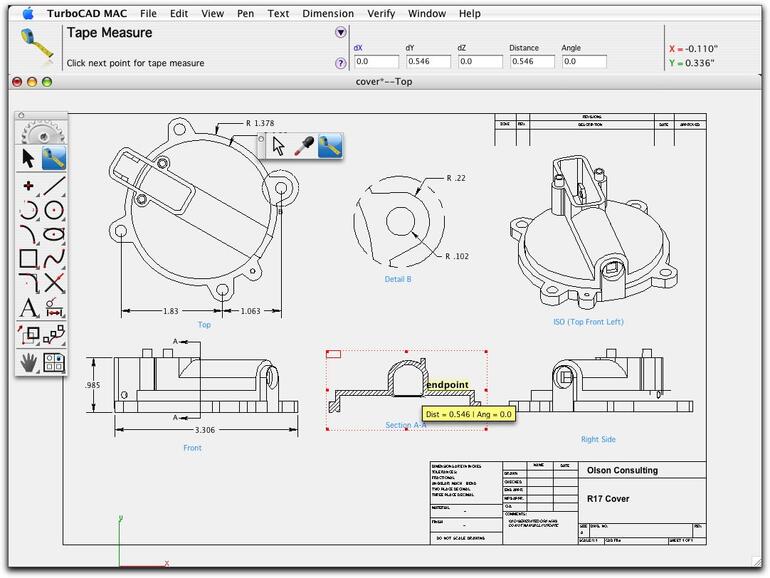Click the Distance input field
The height and width of the screenshot is (578, 770).
pyautogui.click(x=531, y=62)
